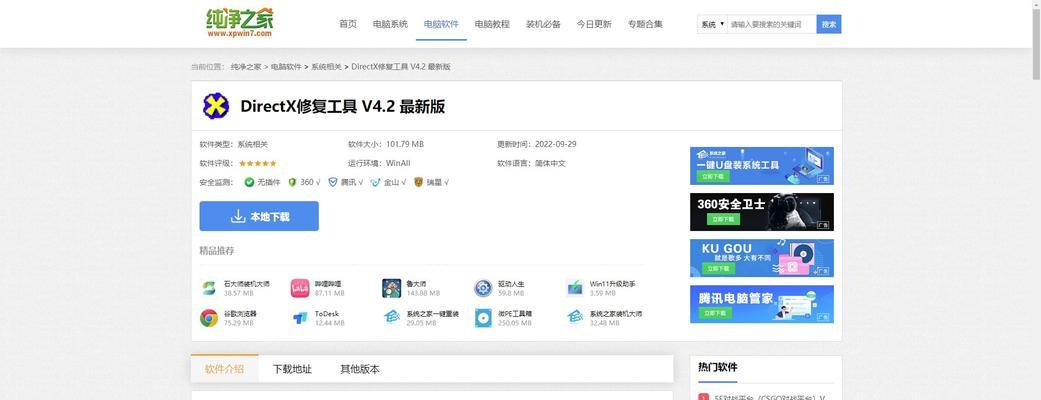Click the 腾讯 blue shield icon
Image resolution: width=1041 pixels, height=400 pixels.
point(333,182)
